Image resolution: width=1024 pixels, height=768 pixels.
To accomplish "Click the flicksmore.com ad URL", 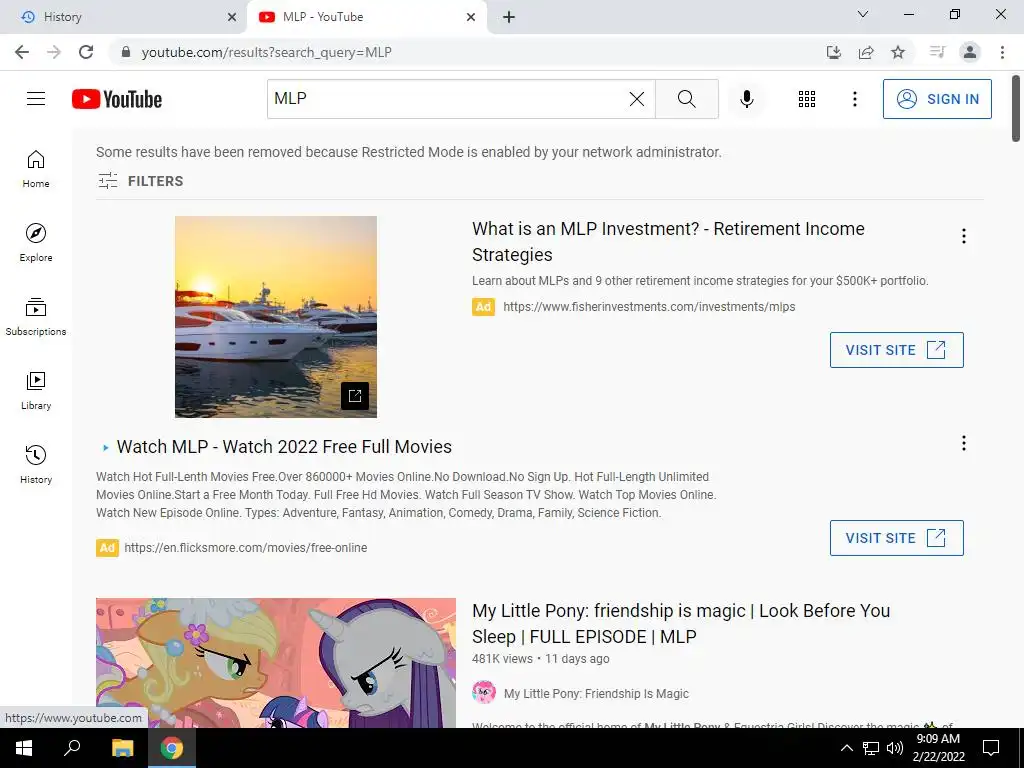I will tap(246, 548).
